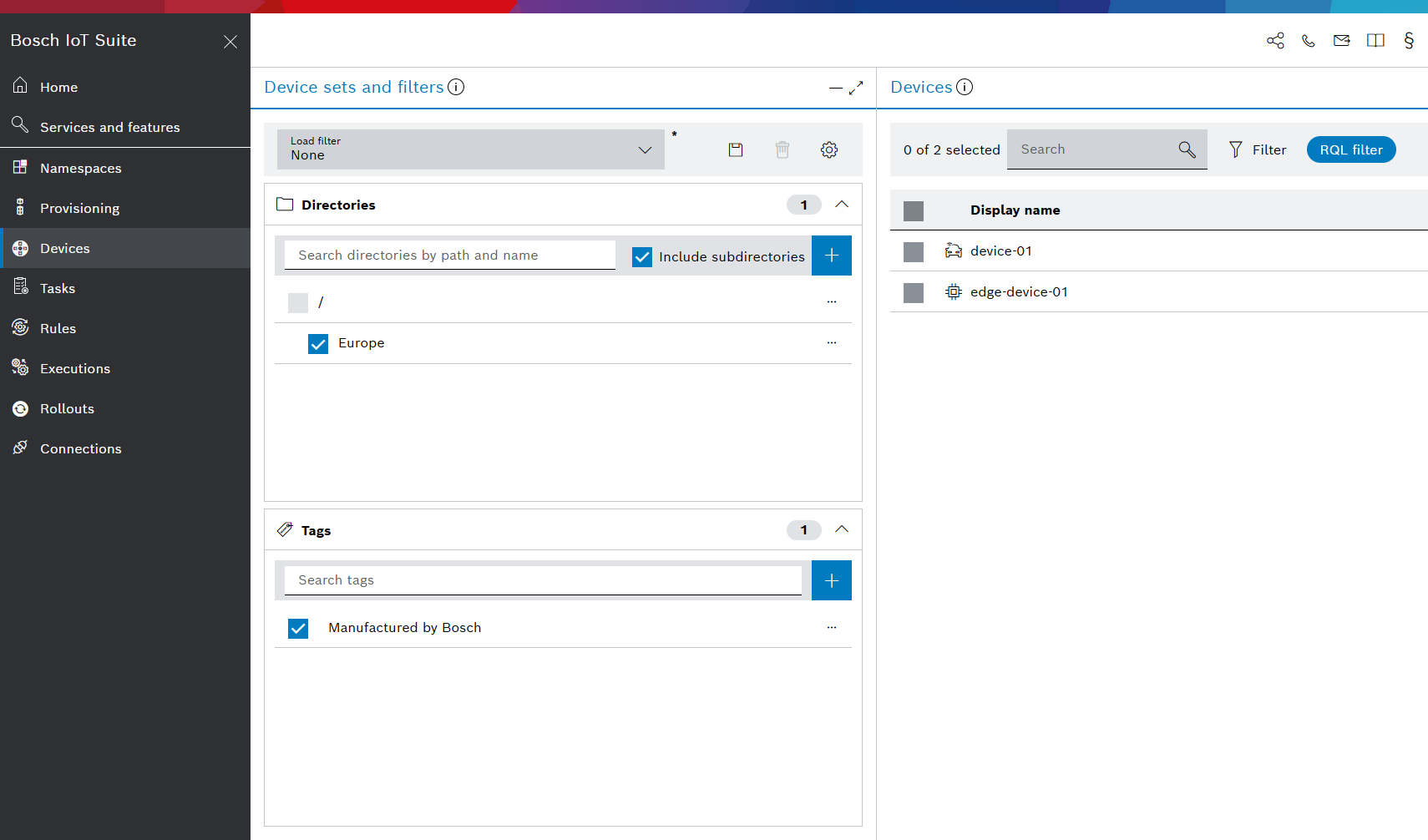Viewport: 1428px width, 840px height.
Task: Click the Search tags input field
Action: click(x=543, y=580)
